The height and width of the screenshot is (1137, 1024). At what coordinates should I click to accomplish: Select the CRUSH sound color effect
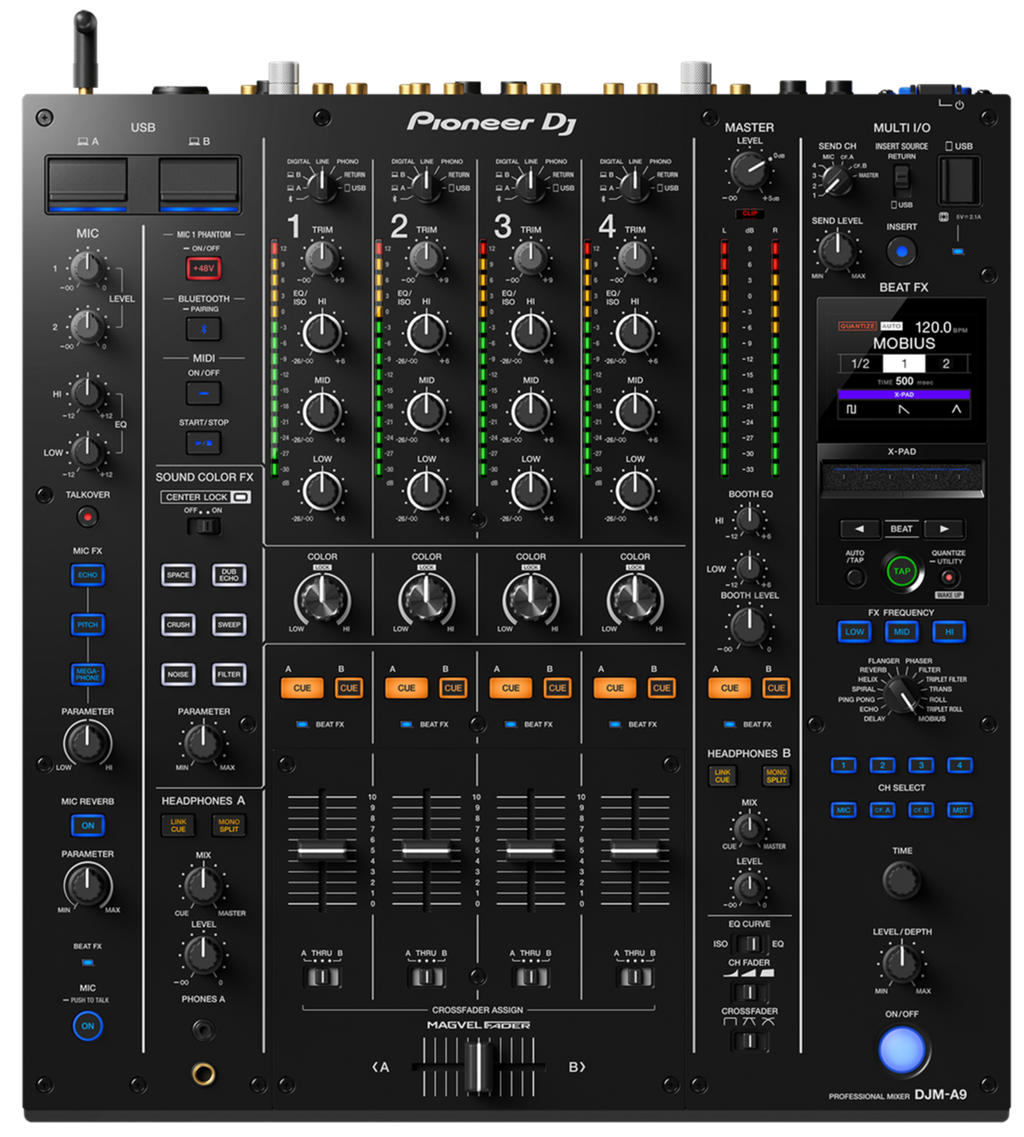178,624
